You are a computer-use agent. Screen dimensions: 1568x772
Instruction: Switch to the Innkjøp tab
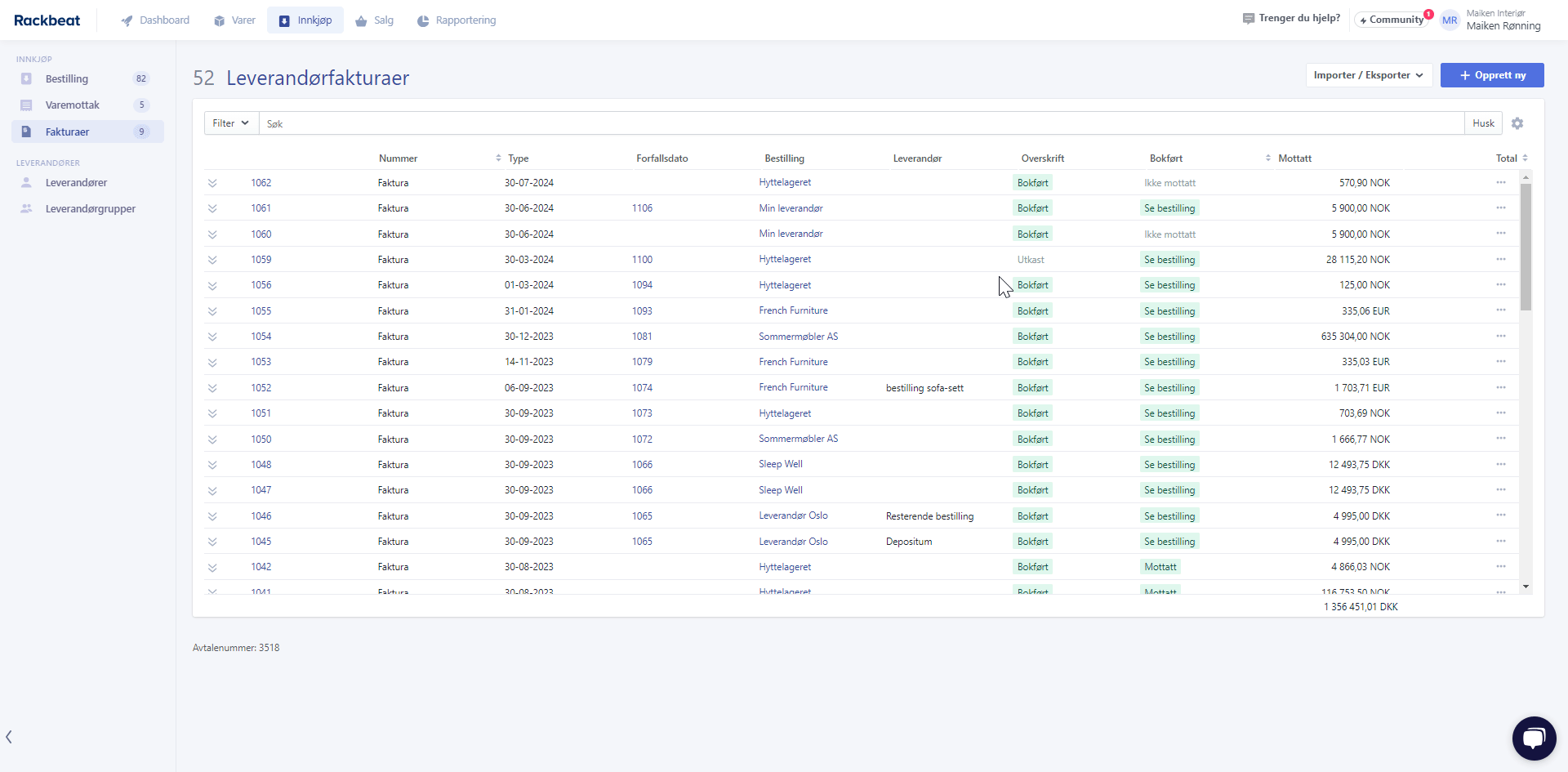[305, 20]
